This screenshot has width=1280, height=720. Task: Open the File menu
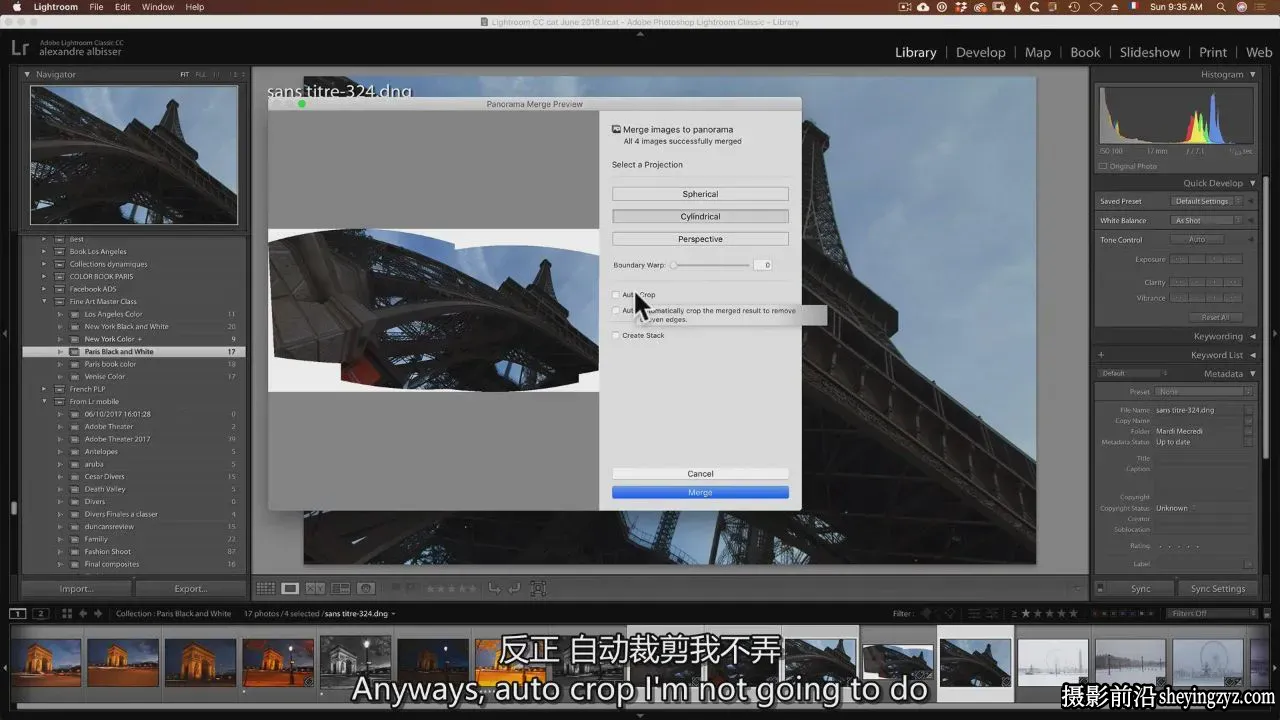[x=96, y=7]
